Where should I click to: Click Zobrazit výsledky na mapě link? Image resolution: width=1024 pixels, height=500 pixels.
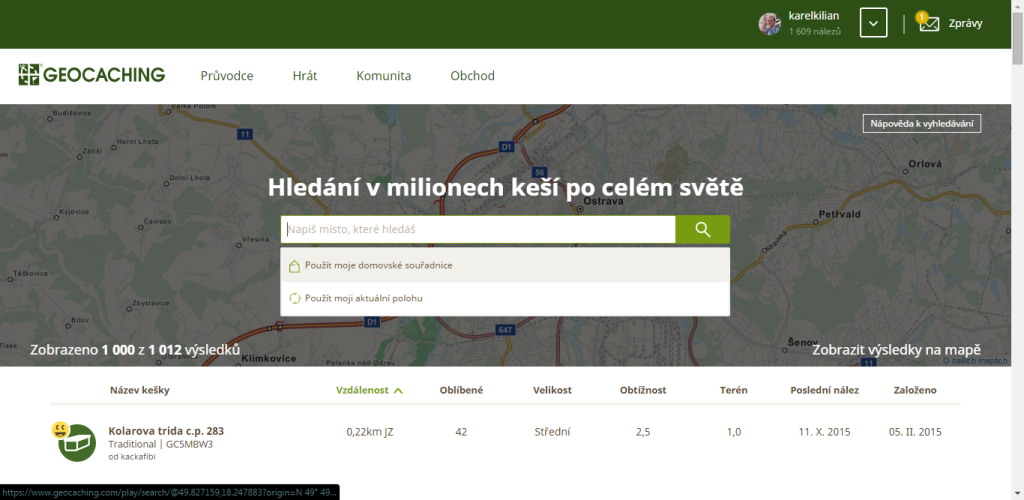(x=896, y=349)
